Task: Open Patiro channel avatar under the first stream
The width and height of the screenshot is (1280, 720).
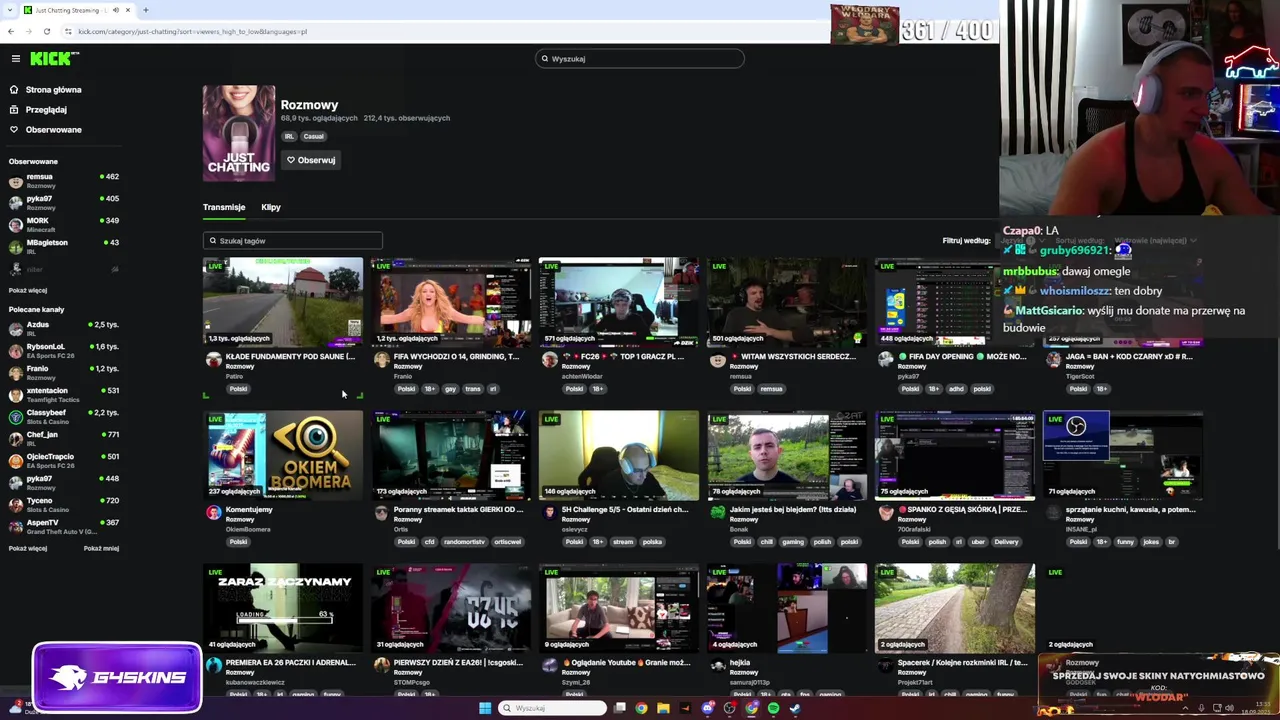Action: (x=213, y=360)
